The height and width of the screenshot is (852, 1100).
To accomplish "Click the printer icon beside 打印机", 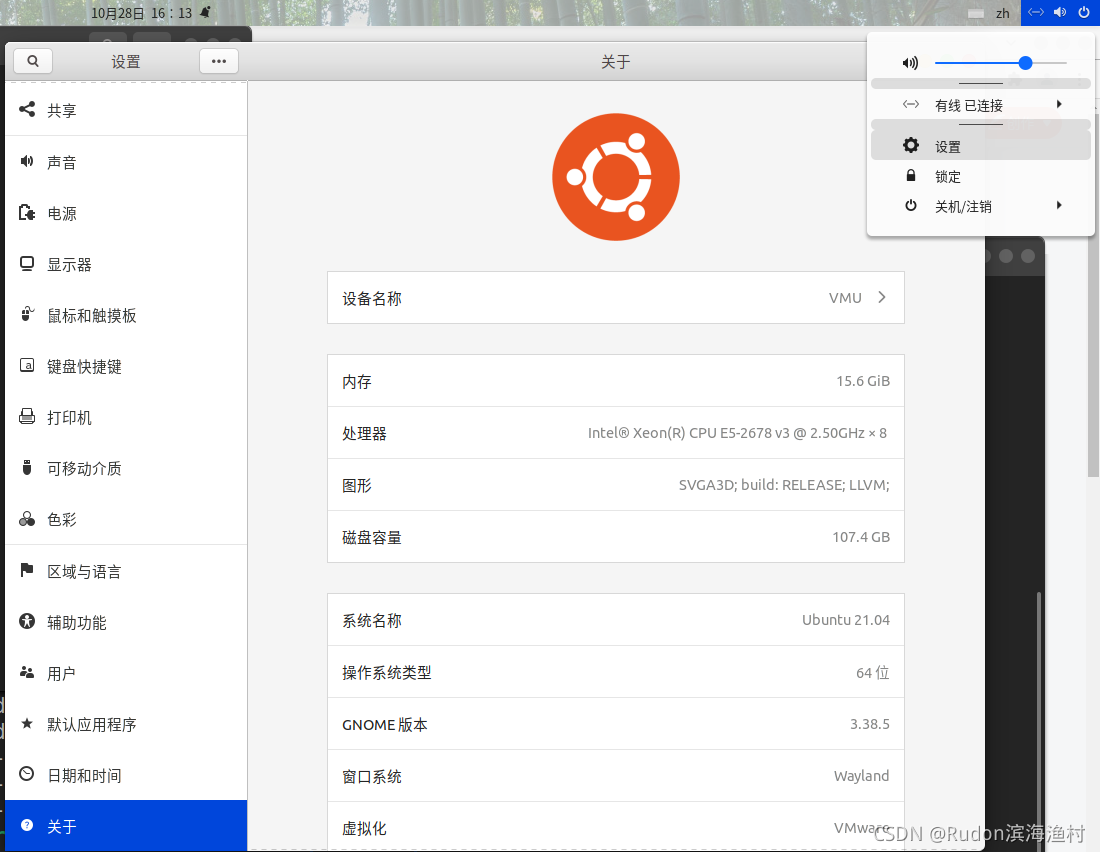I will click(x=27, y=416).
